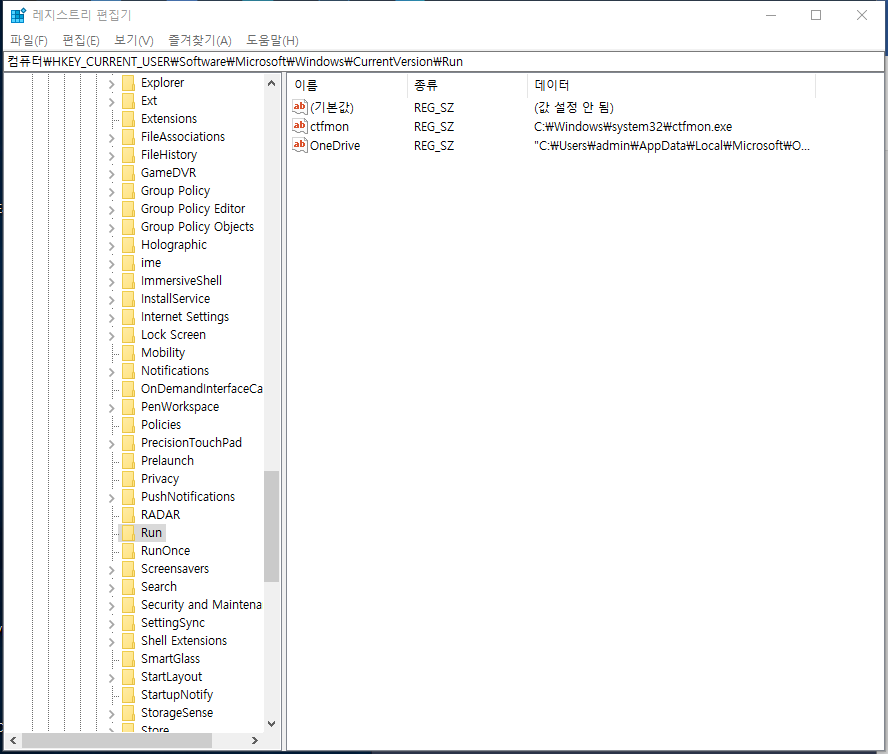Click the OneDrive string value icon
The width and height of the screenshot is (888, 754).
pyautogui.click(x=300, y=145)
